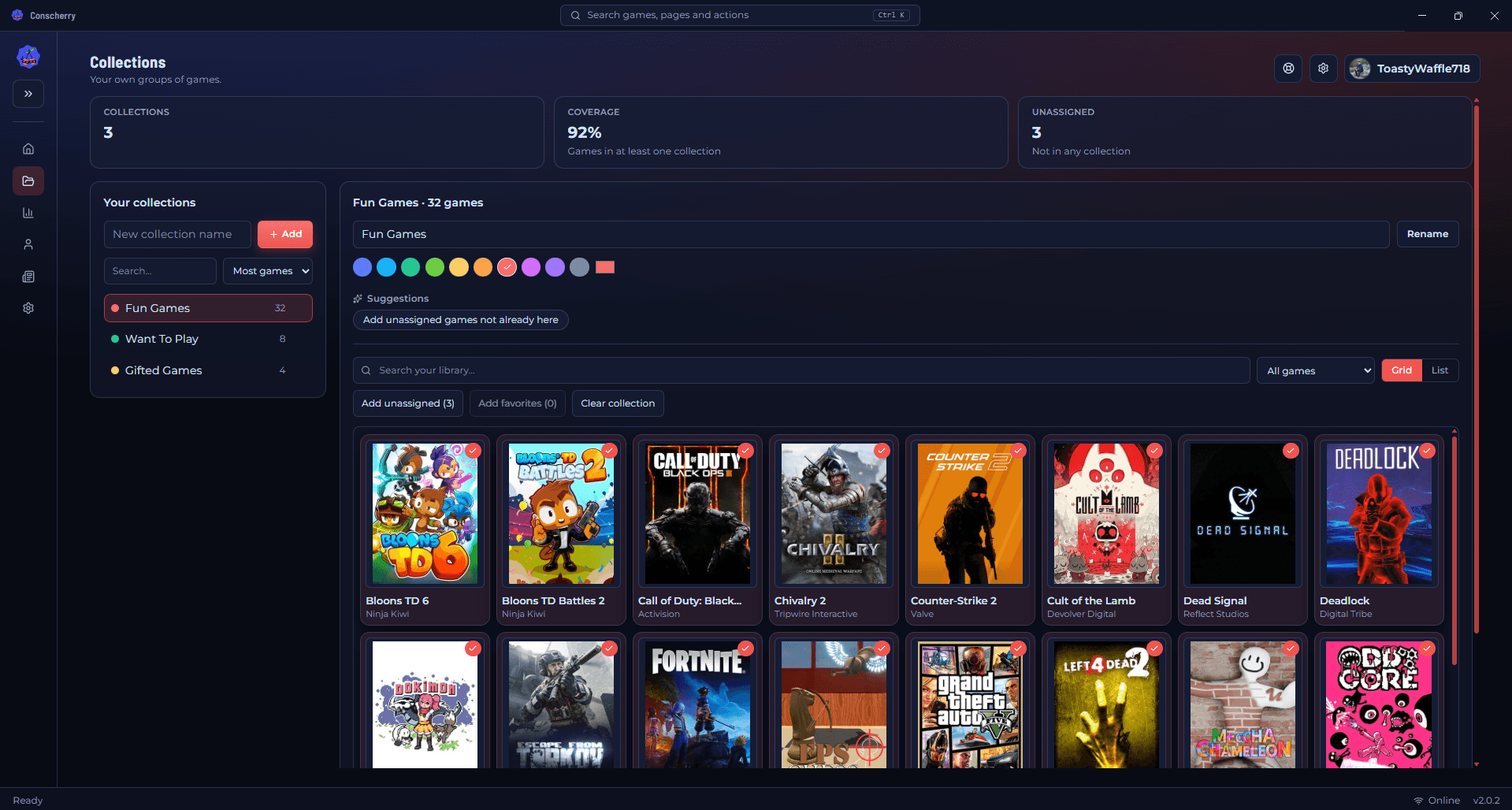This screenshot has height=810, width=1512.
Task: Uncheck the Fortnite card checkmark
Action: pos(745,648)
